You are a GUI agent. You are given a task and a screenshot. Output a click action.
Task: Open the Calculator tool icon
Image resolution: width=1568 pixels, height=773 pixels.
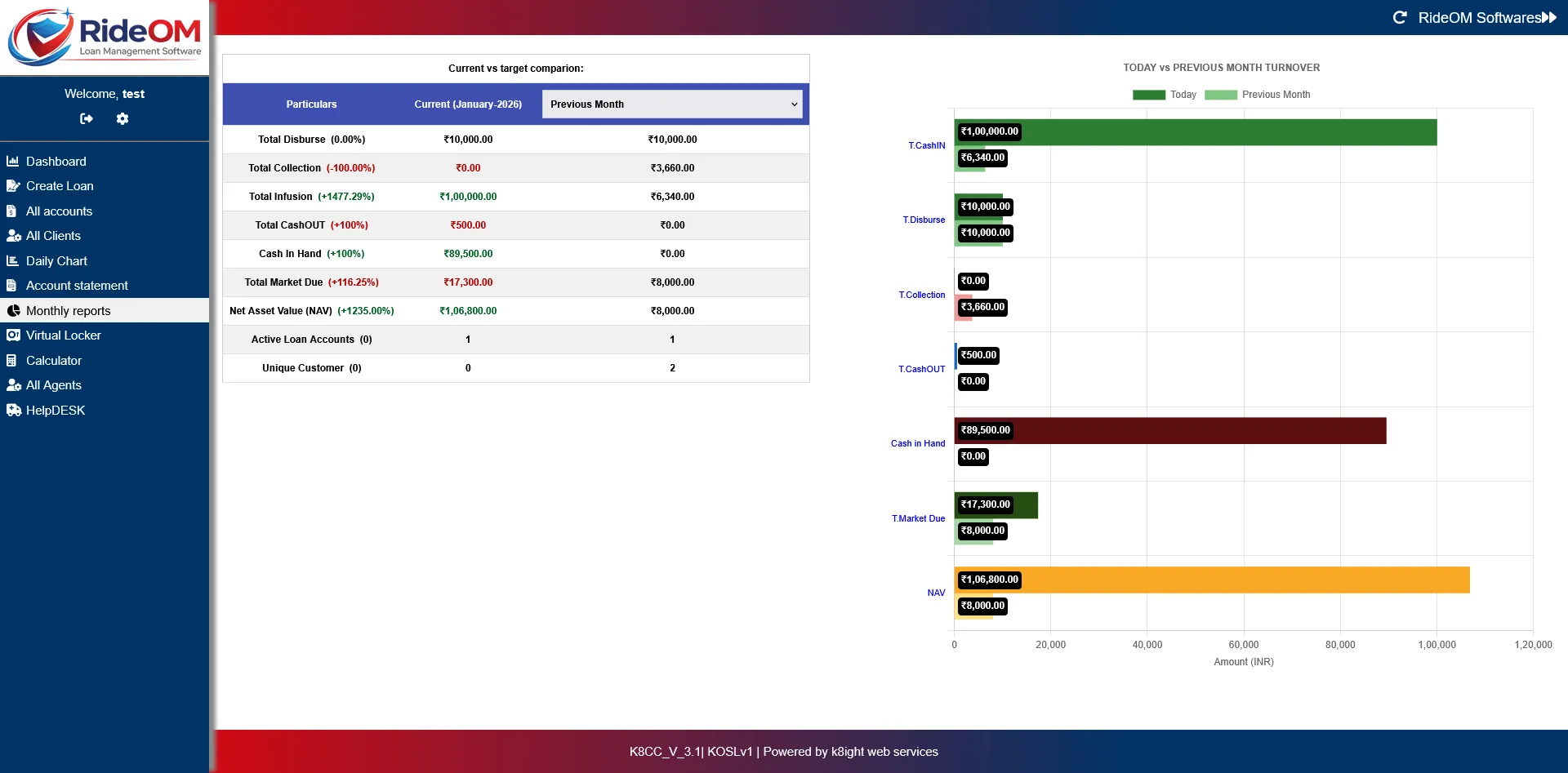pos(11,360)
